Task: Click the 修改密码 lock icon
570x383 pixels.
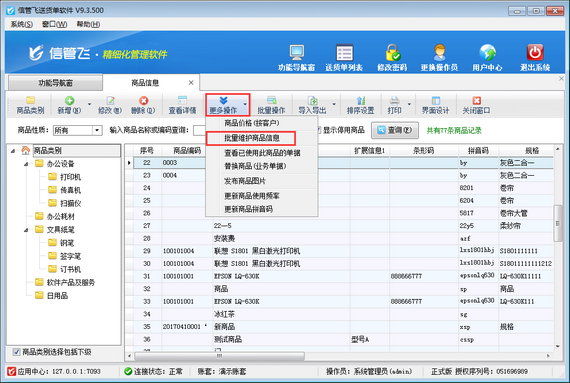Action: [x=392, y=53]
